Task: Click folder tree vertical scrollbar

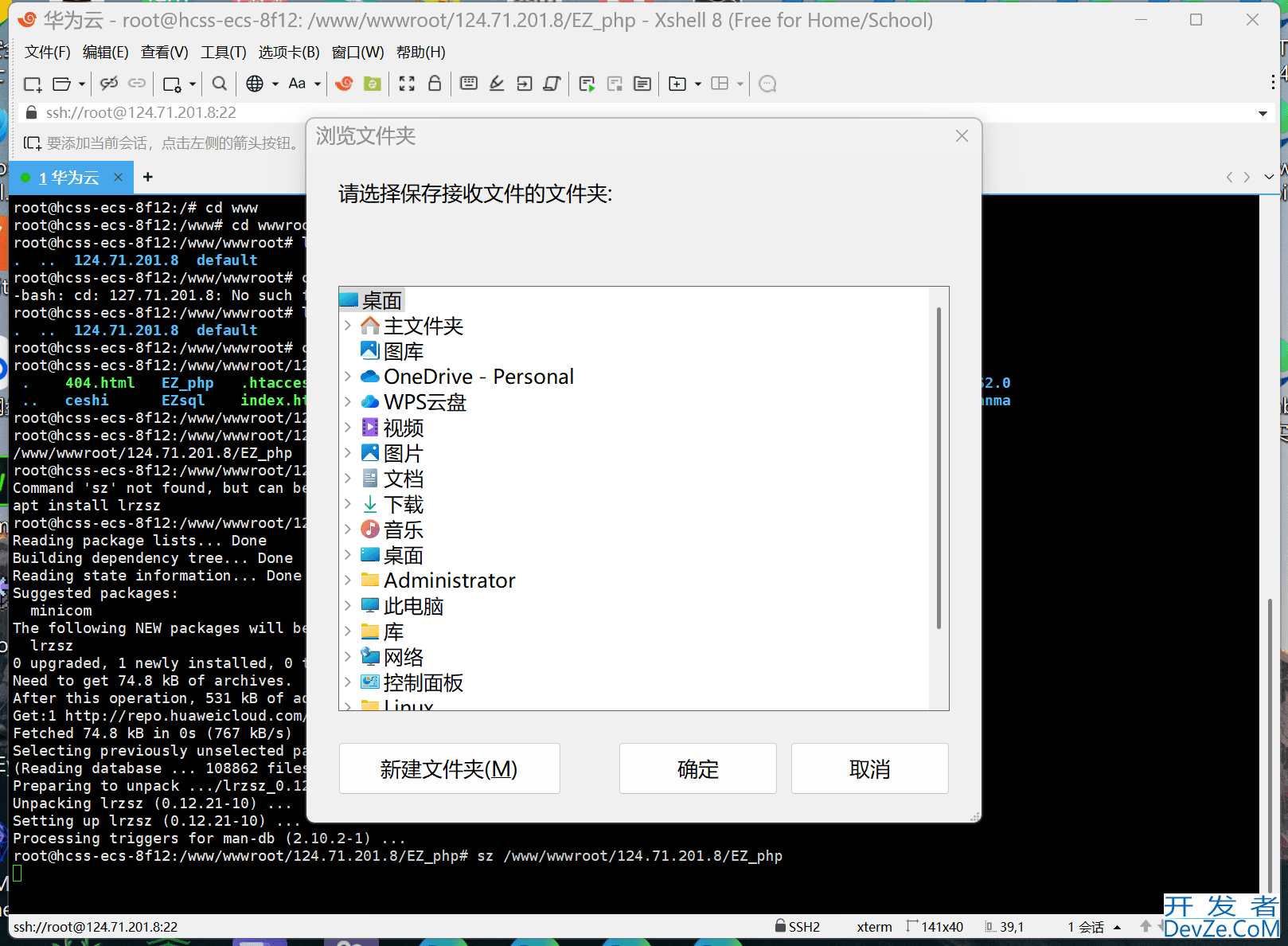Action: [939, 468]
